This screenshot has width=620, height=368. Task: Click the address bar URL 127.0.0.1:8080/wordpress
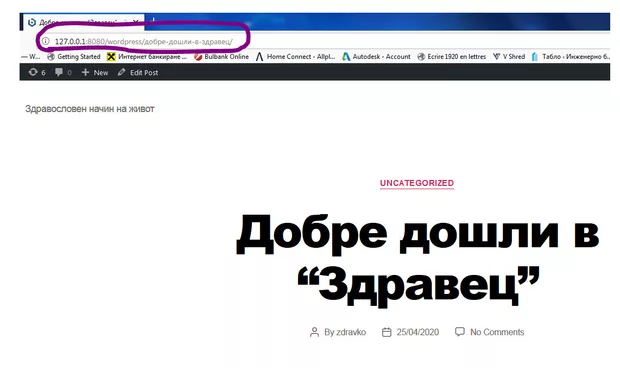click(x=144, y=42)
